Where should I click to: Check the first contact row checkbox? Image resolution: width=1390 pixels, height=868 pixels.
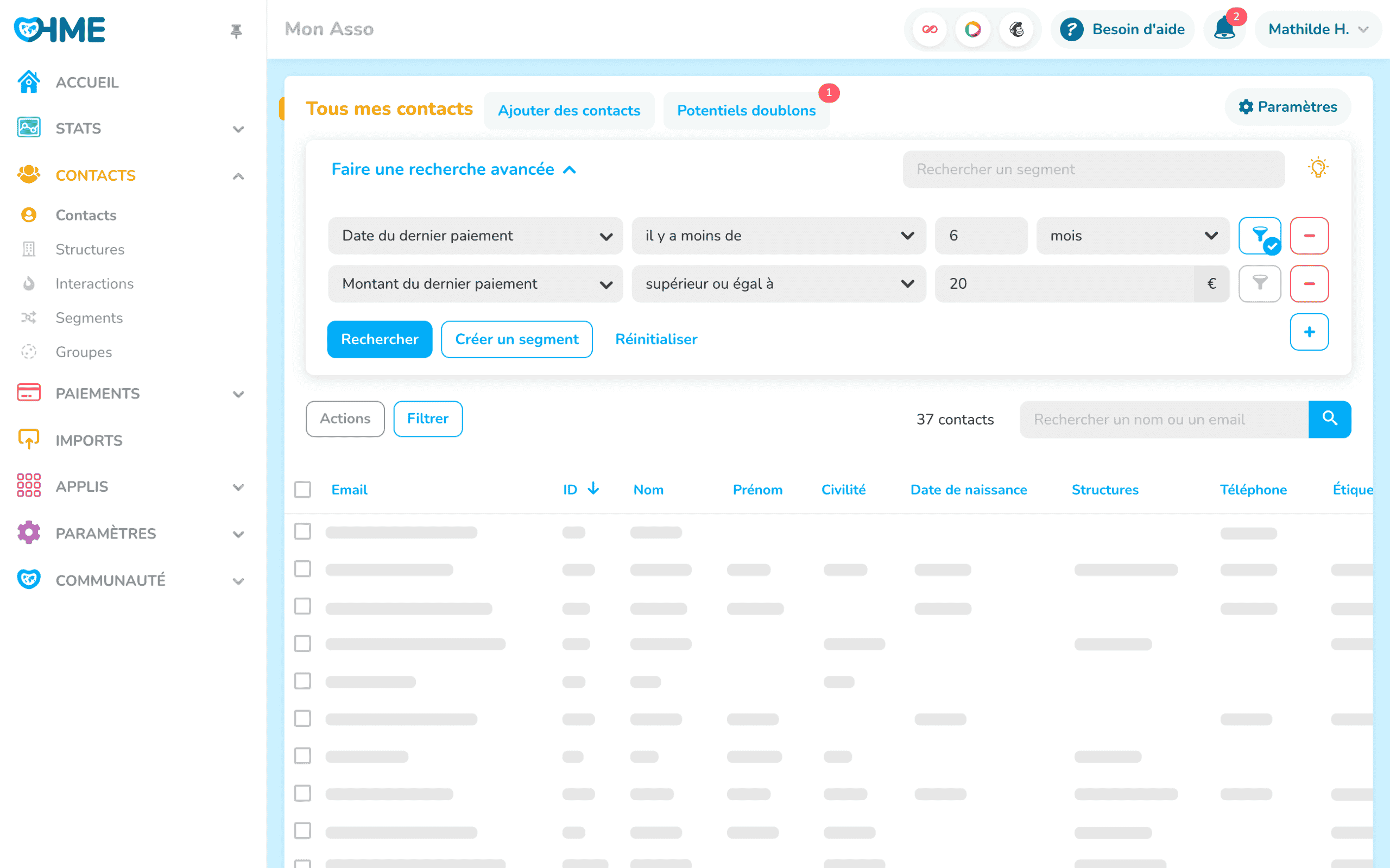tap(302, 531)
